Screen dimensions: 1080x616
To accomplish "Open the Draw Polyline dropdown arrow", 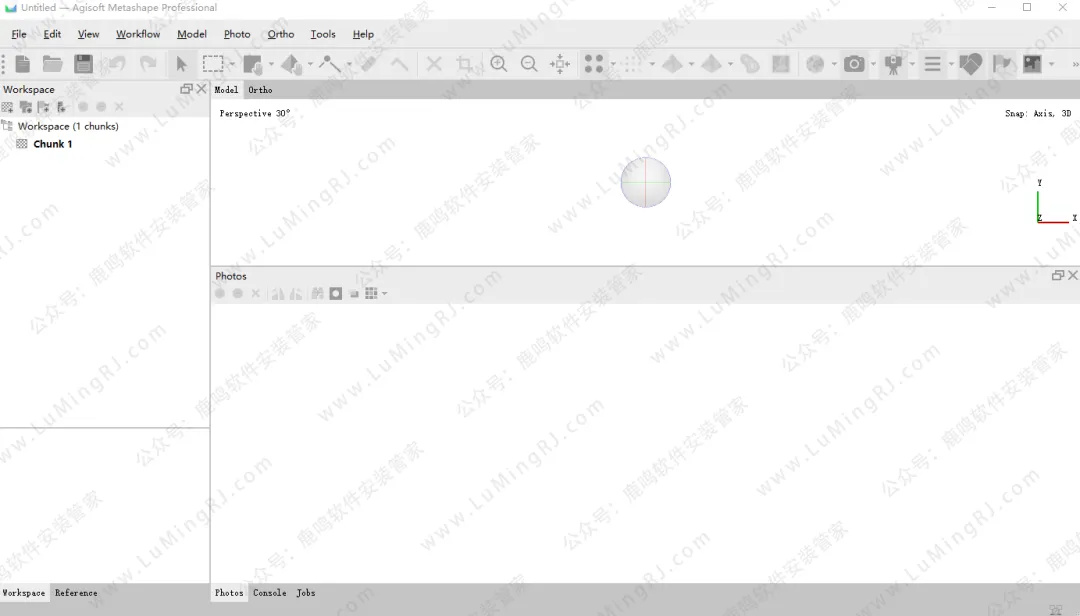I will click(x=349, y=64).
